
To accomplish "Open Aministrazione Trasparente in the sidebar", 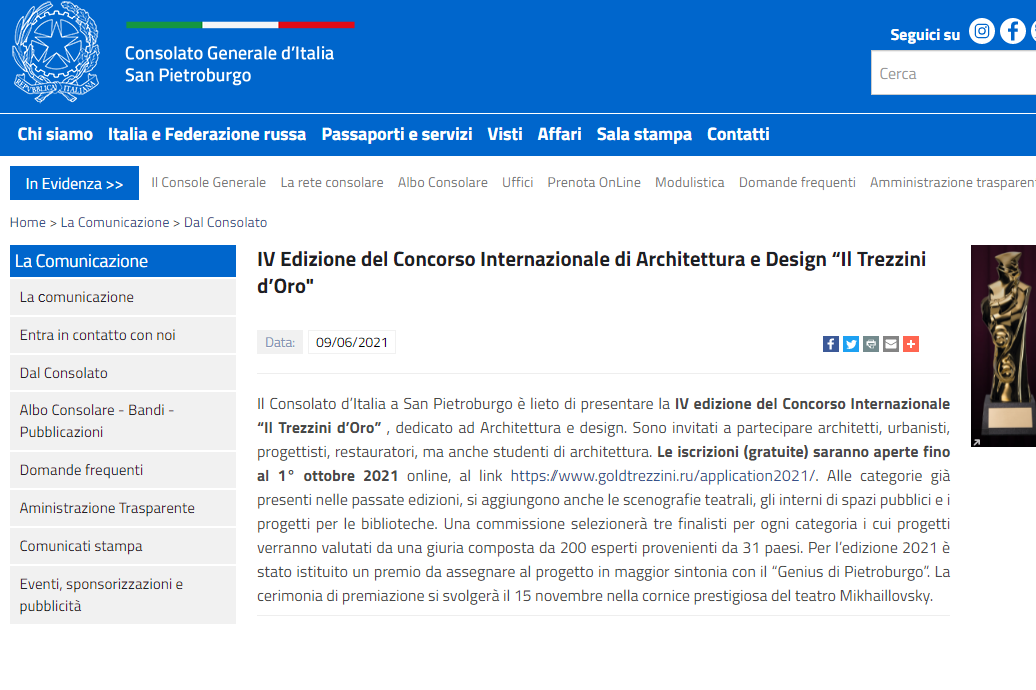I will [123, 508].
